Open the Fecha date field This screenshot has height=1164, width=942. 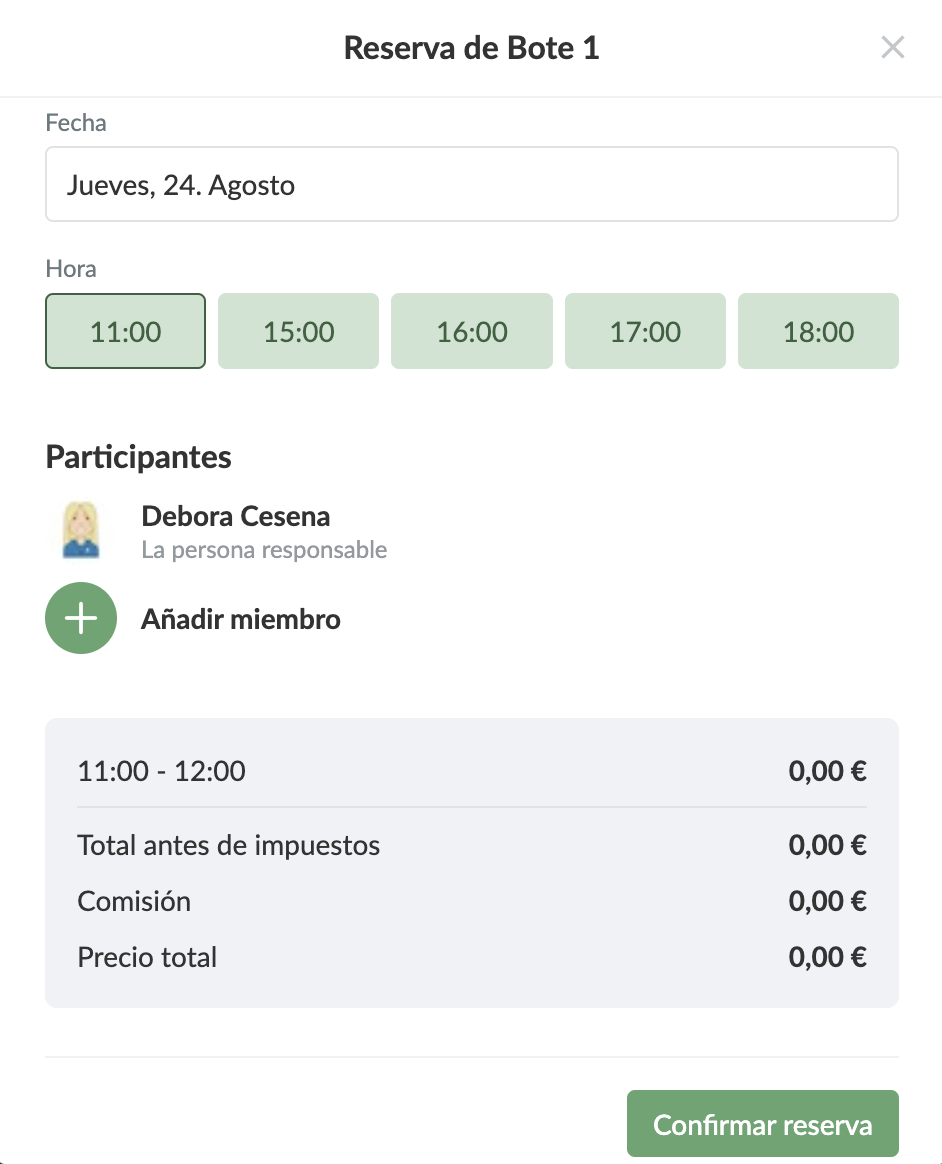471,185
